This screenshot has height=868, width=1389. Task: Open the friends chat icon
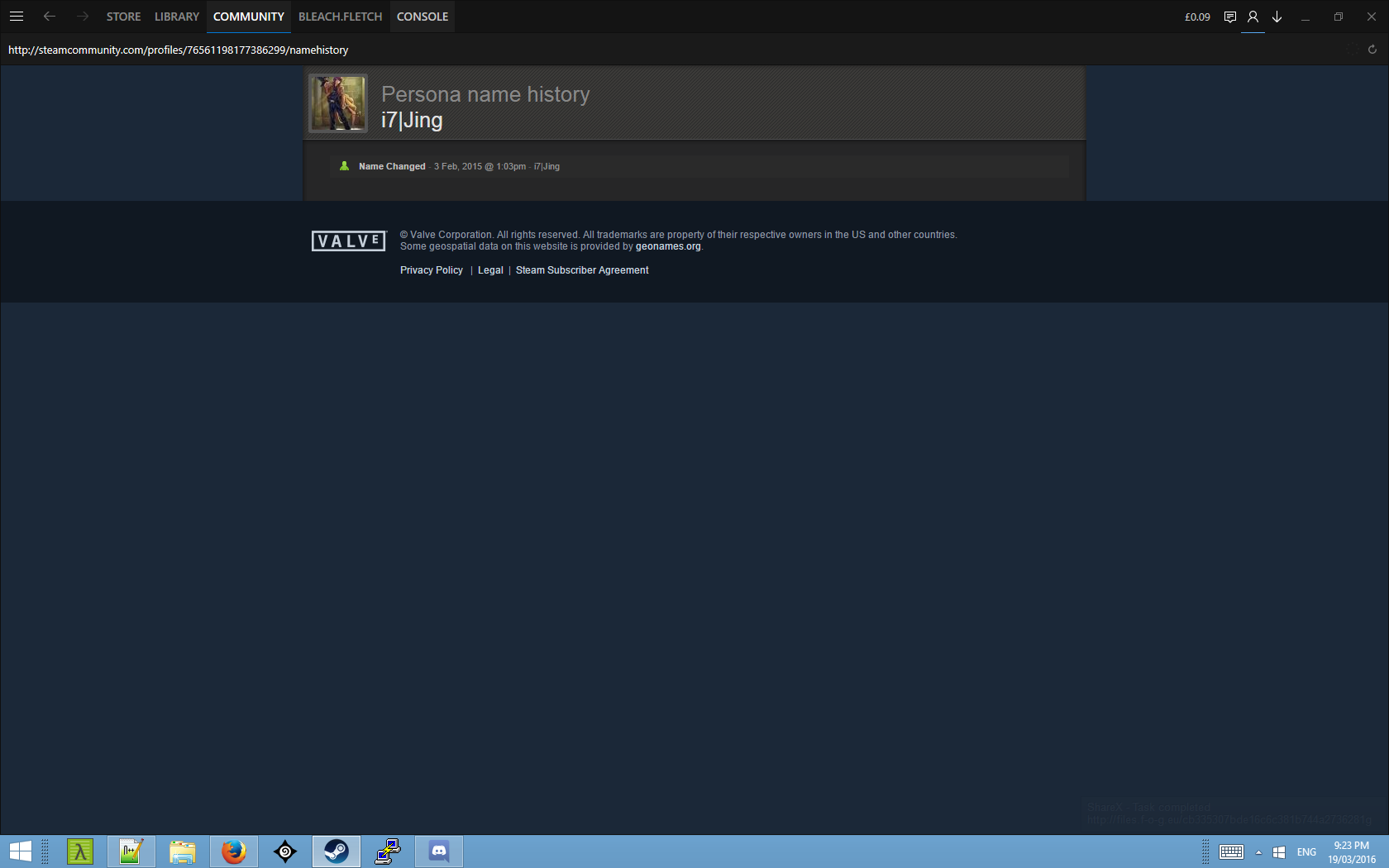(x=1230, y=17)
